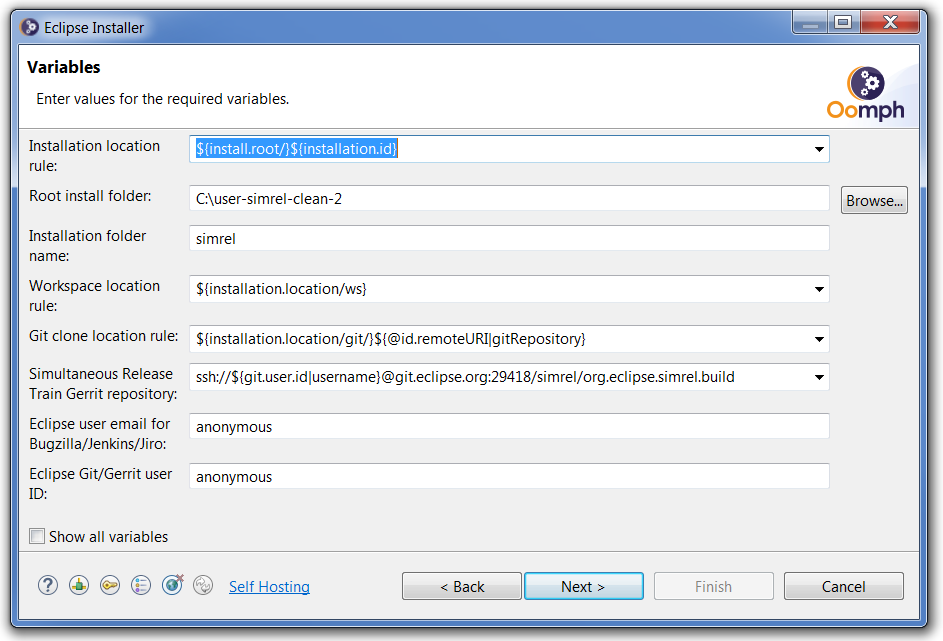This screenshot has width=943, height=641.
Task: Click the 'Root install folder:' label
Action: click(x=90, y=196)
